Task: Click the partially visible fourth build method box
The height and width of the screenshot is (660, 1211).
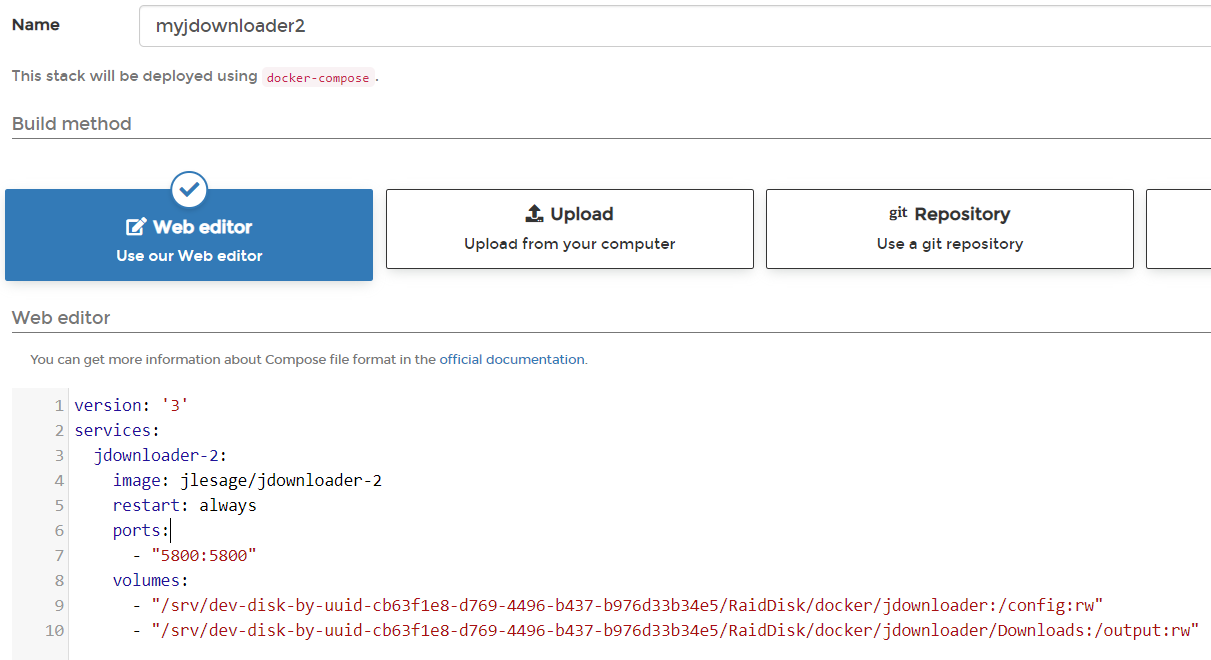Action: pyautogui.click(x=1178, y=229)
